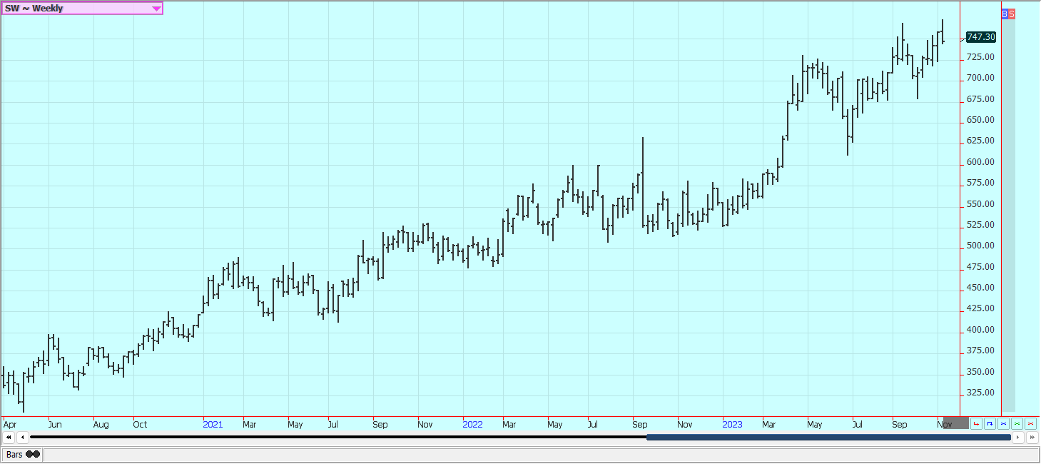Click the green cross-arrows icon
1042x464 pixels.
(1017, 423)
